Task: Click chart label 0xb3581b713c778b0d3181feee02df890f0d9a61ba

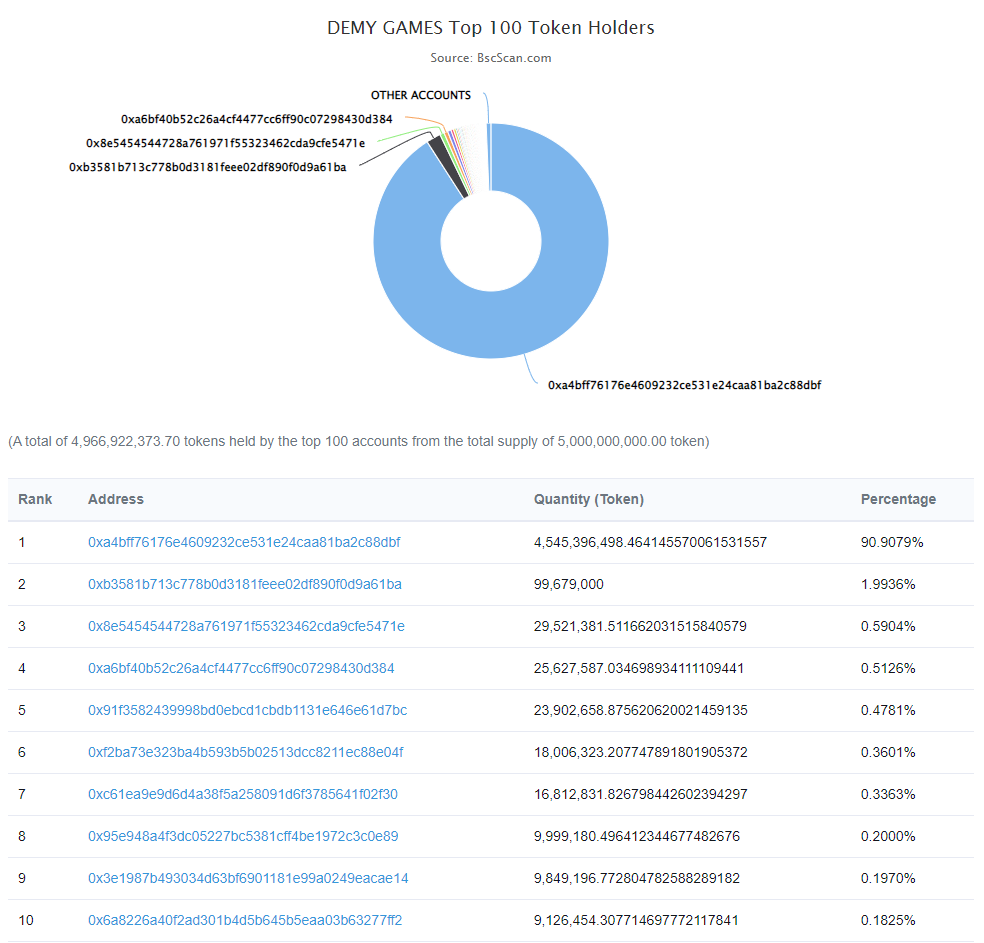Action: (207, 167)
